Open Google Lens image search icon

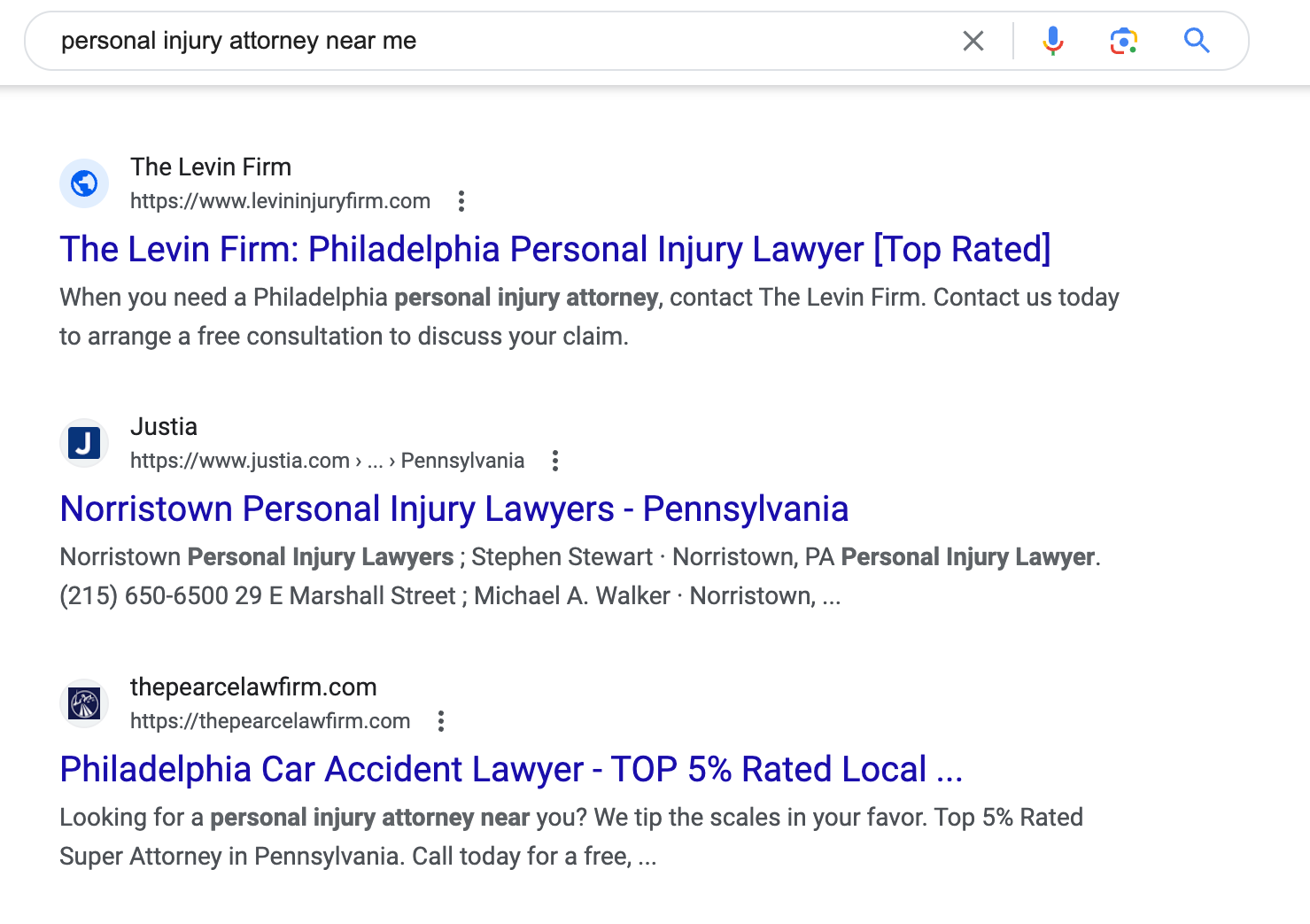click(1124, 41)
